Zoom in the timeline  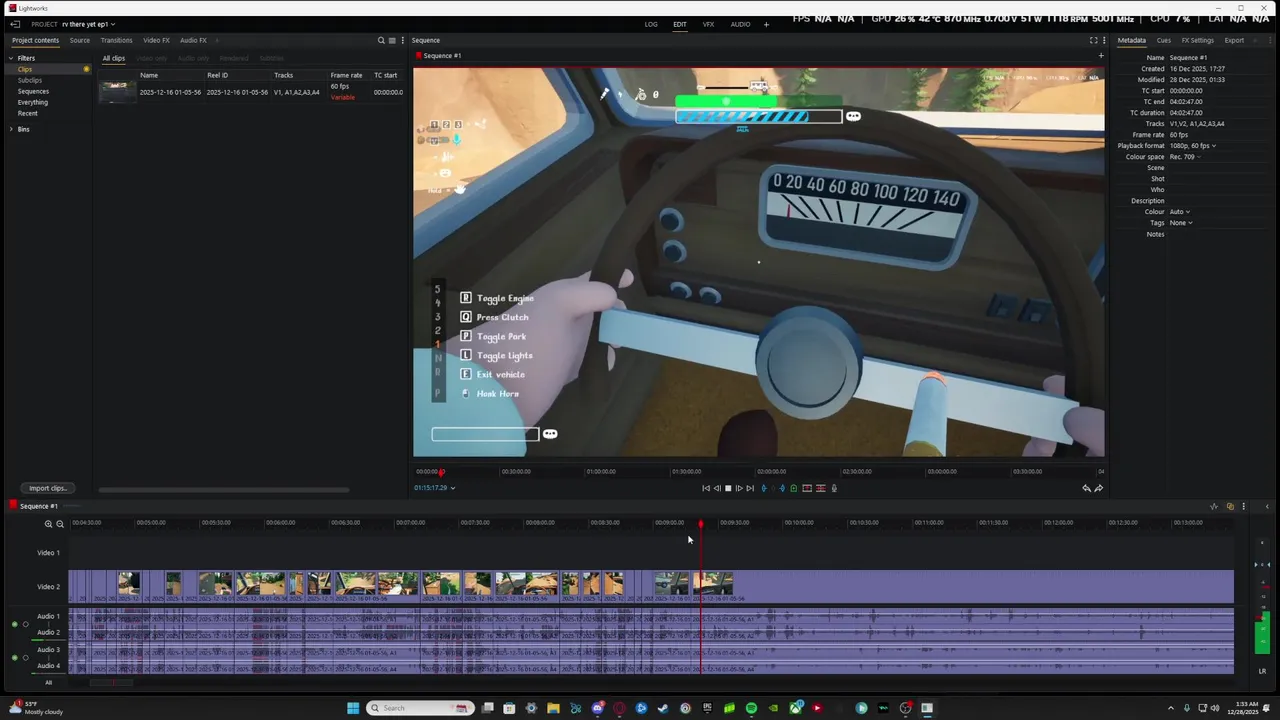tap(49, 524)
